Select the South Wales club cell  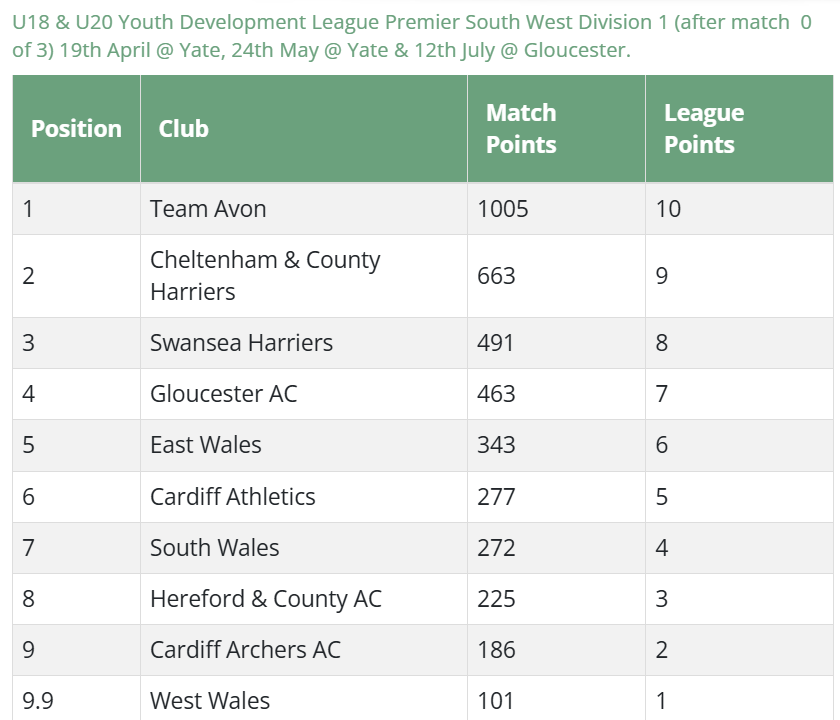[214, 548]
